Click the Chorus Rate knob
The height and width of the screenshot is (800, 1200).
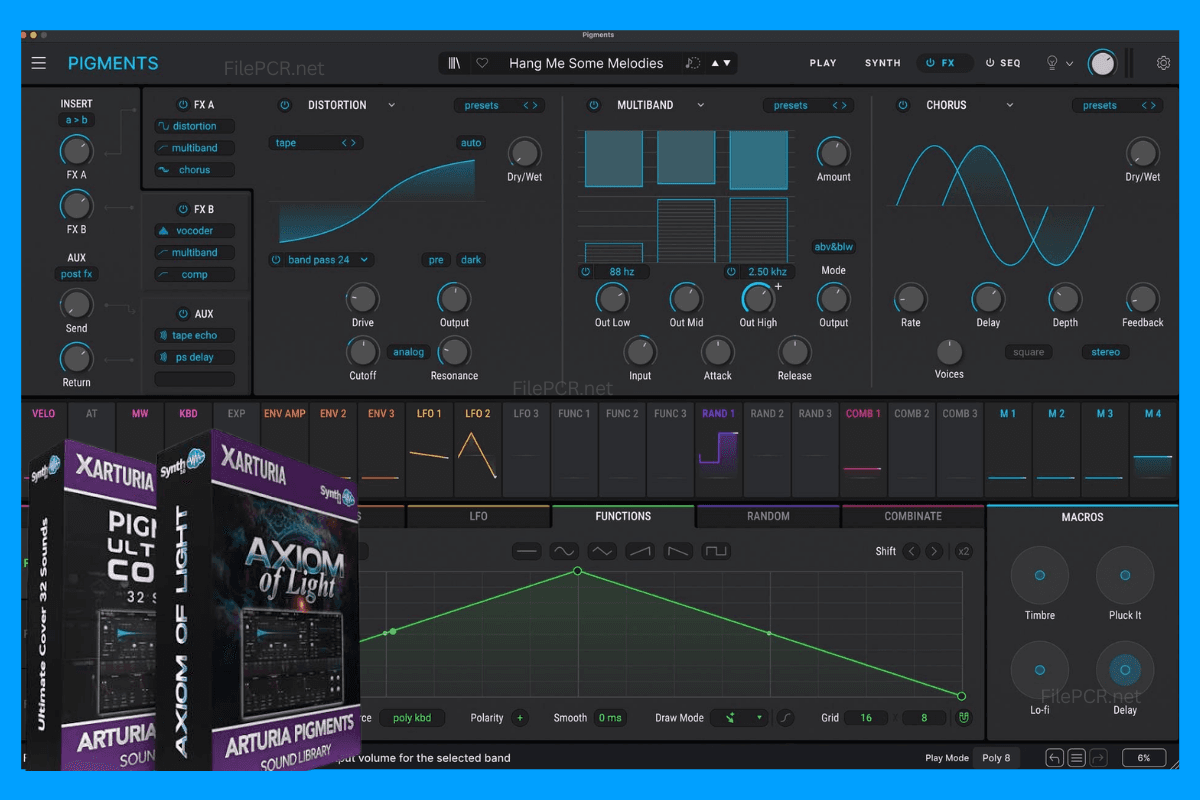tap(910, 298)
